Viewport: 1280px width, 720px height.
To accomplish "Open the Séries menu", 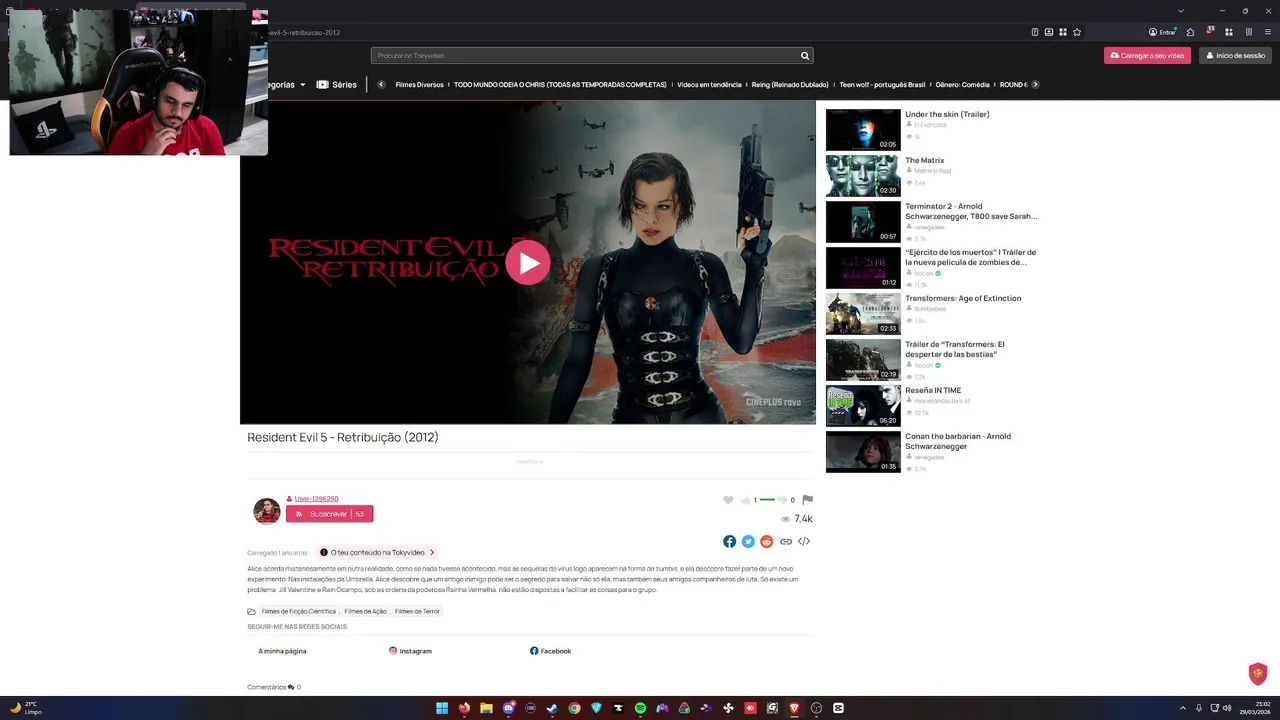I will 337,85.
